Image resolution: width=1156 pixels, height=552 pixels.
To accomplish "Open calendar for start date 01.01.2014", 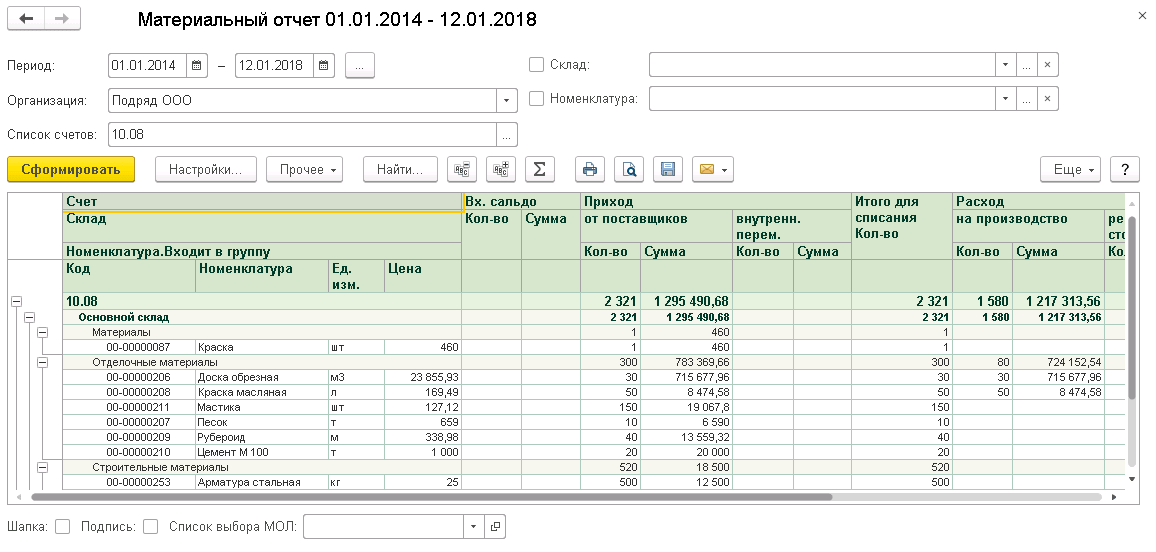I will pyautogui.click(x=197, y=66).
